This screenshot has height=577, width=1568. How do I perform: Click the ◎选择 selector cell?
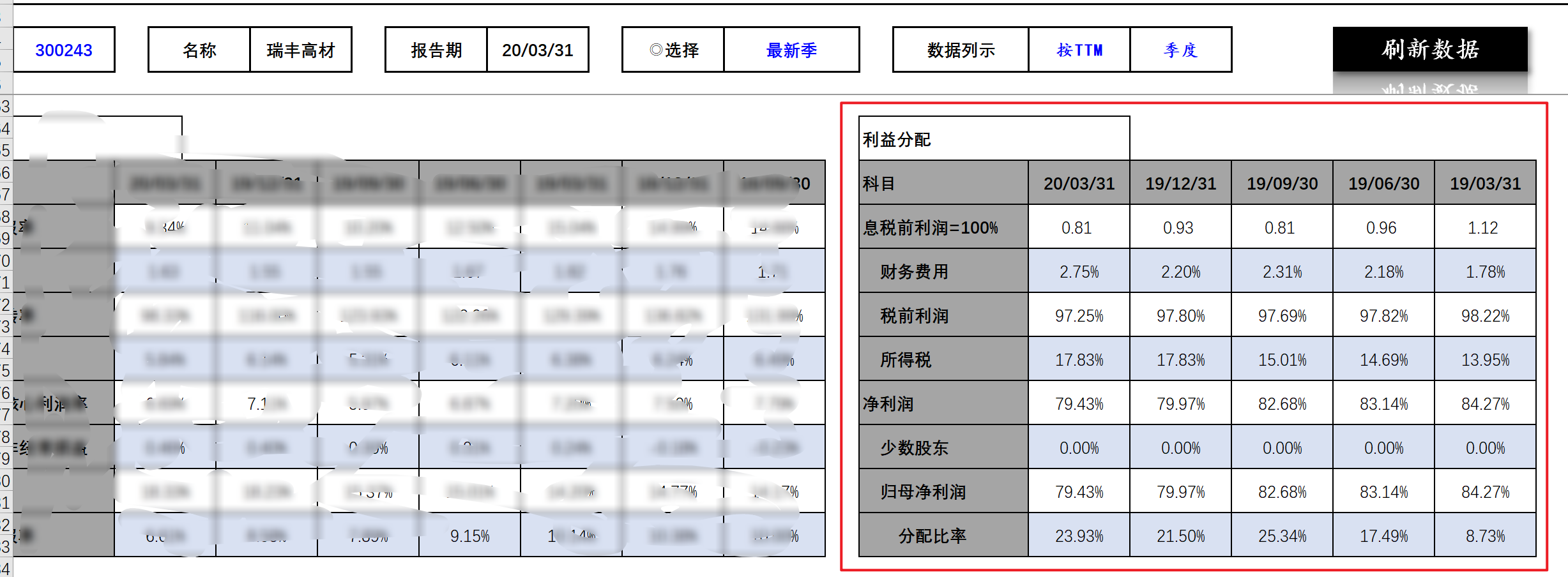point(673,50)
